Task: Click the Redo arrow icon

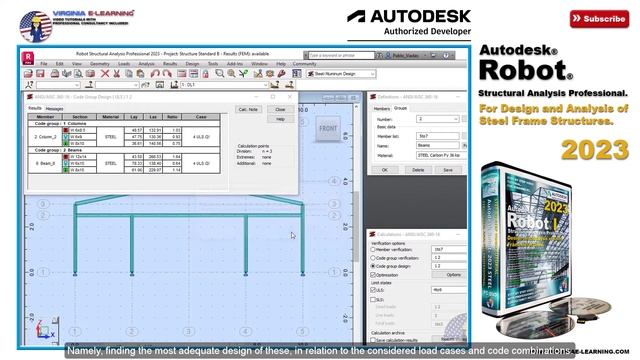Action: pos(167,74)
